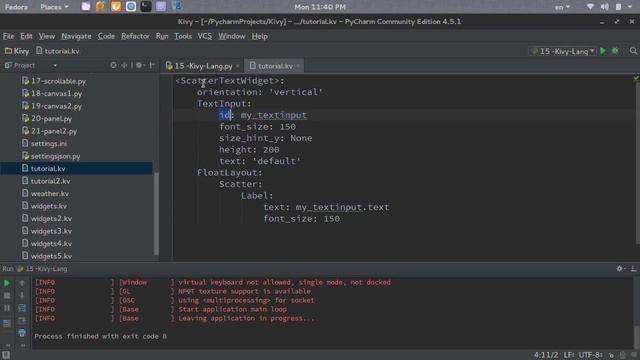Image resolution: width=640 pixels, height=360 pixels.
Task: Open Search Everywhere magnifier icon
Action: click(633, 51)
